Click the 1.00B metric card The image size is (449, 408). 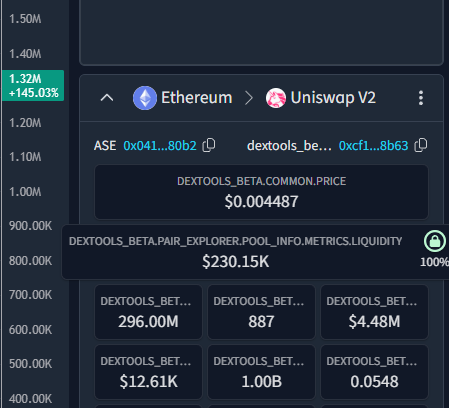[x=261, y=372]
